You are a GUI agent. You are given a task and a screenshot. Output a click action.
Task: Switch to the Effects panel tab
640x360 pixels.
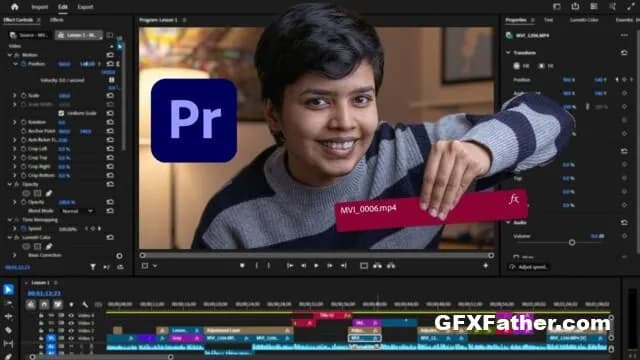[57, 20]
